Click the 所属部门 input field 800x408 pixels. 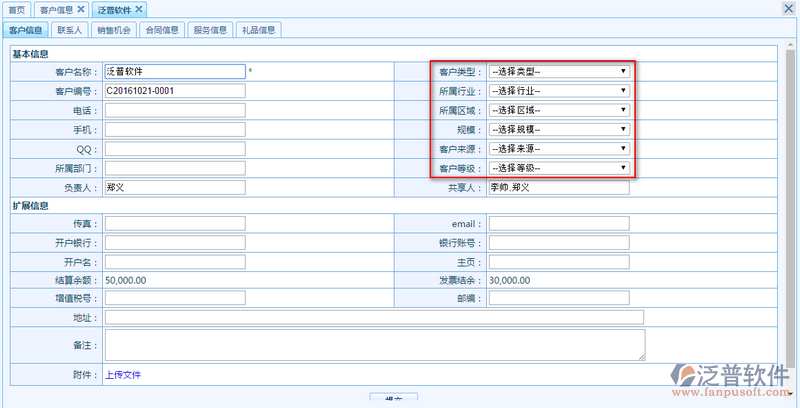click(x=175, y=168)
